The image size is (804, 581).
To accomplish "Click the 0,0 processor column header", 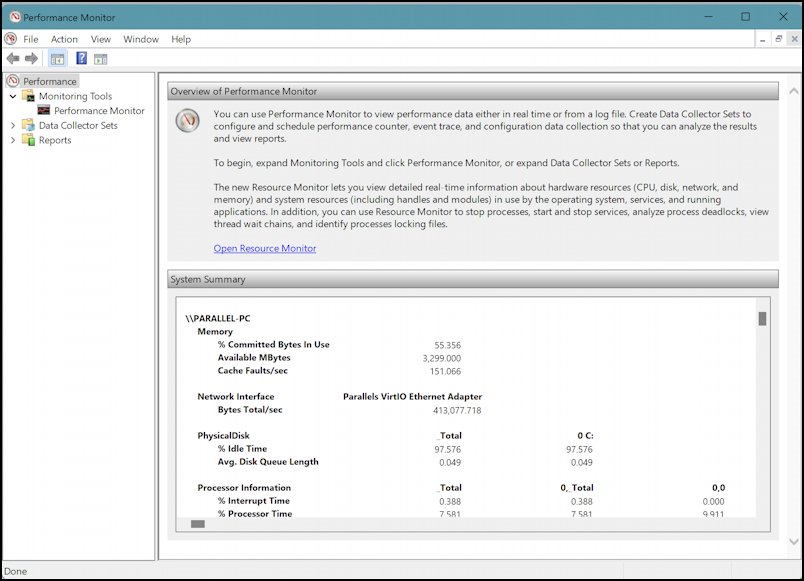I will coord(718,488).
